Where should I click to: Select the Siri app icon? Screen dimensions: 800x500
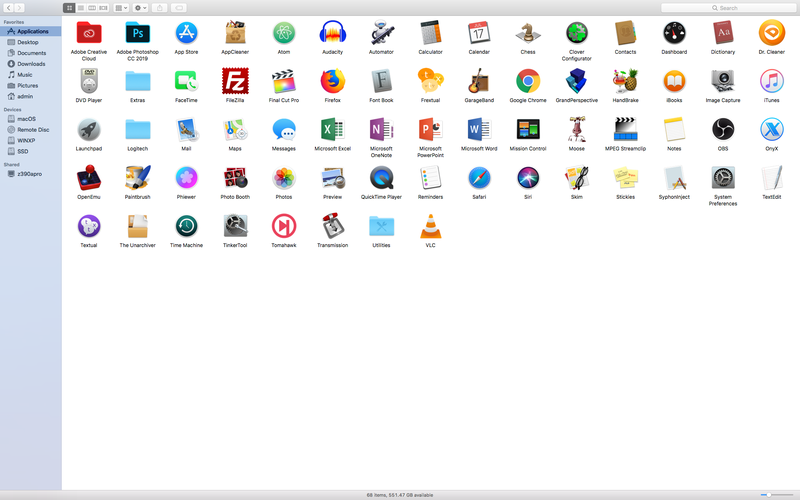tap(528, 178)
